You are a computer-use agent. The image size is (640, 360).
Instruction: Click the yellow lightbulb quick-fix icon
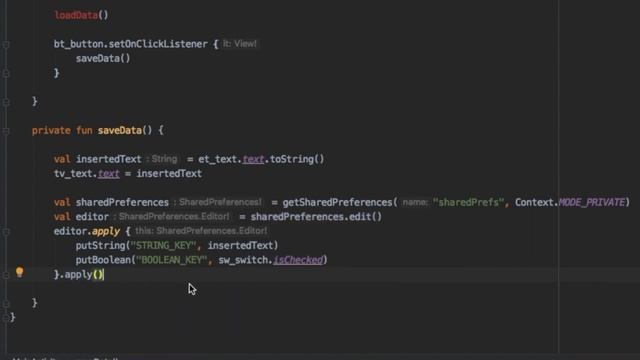20,272
